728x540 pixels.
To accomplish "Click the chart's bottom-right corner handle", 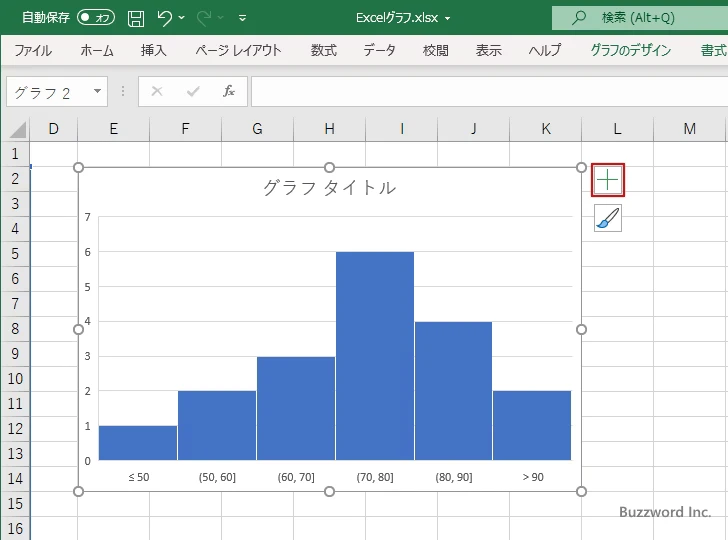I will [581, 491].
